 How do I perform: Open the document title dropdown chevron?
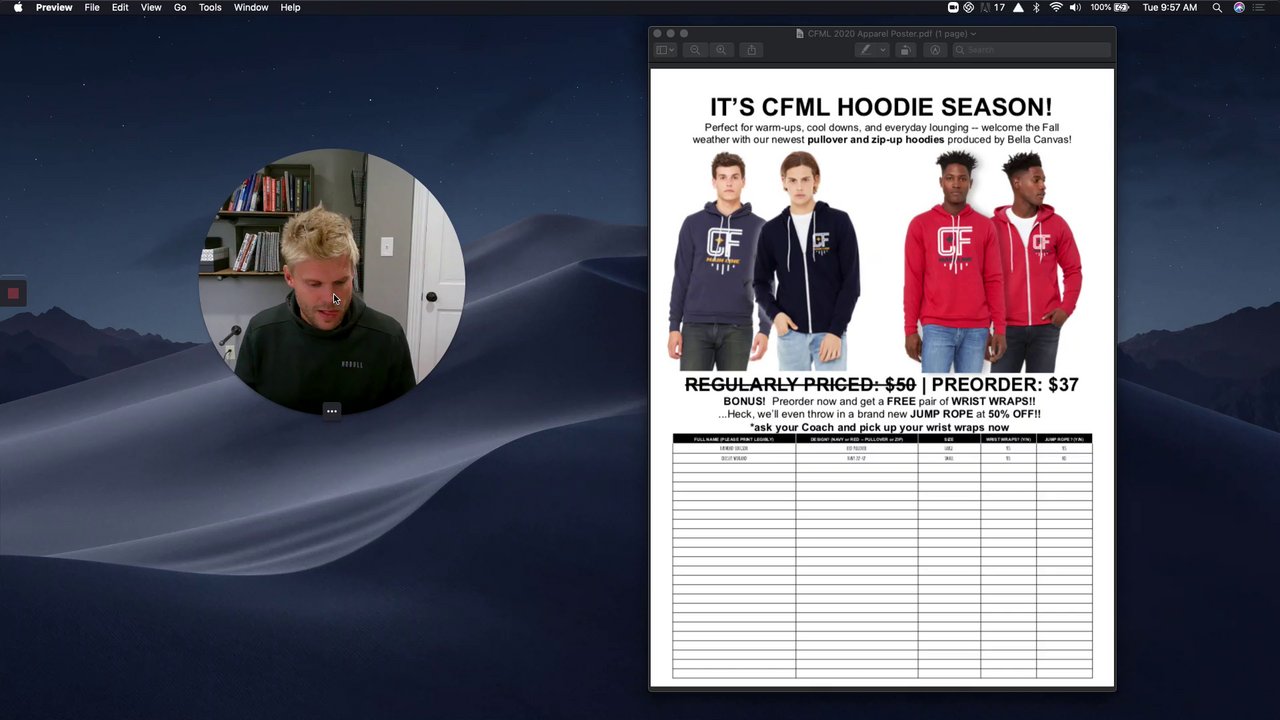click(973, 34)
